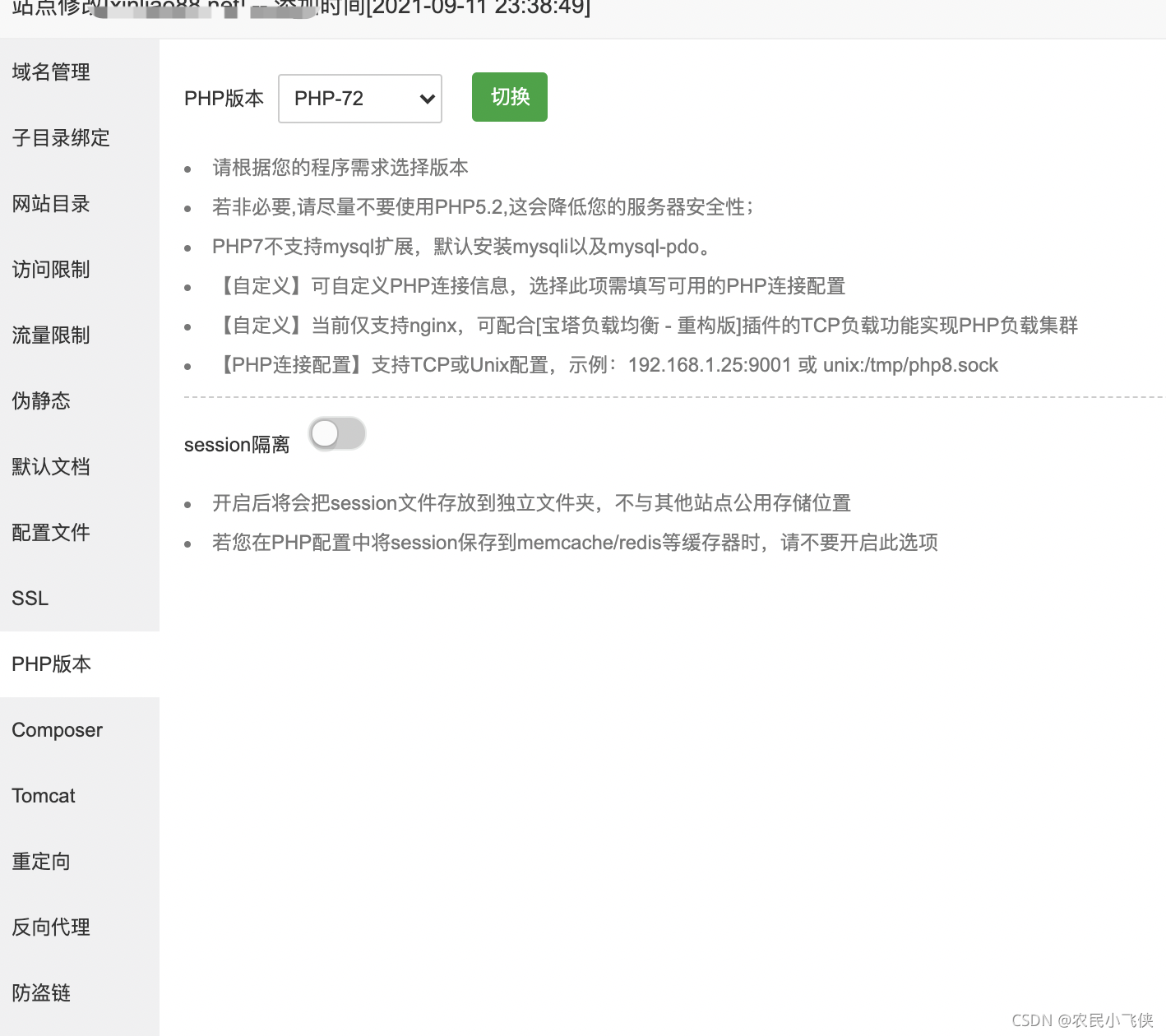
Task: Select 网站目录 in the sidebar
Action: (x=50, y=204)
